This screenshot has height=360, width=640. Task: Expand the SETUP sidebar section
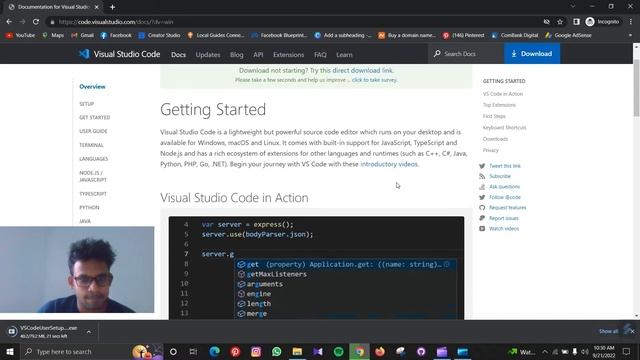(x=87, y=104)
